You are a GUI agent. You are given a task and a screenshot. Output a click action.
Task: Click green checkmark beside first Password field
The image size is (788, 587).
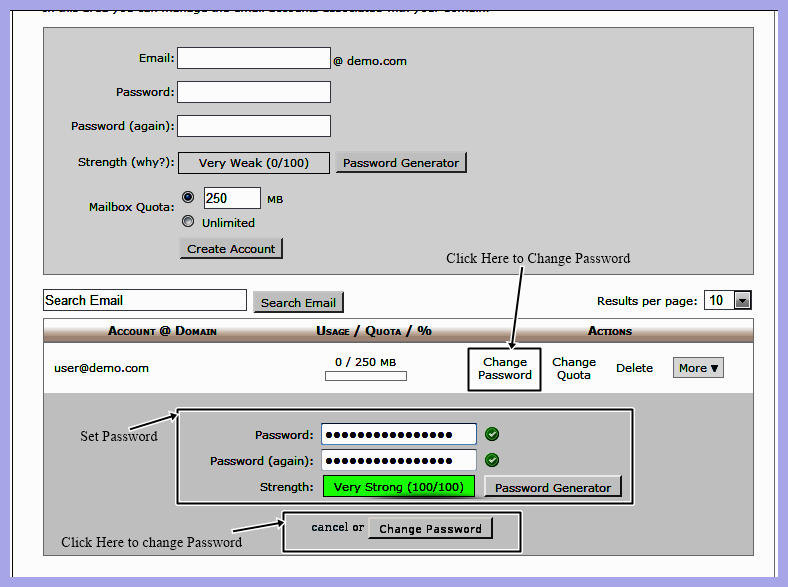tap(492, 434)
